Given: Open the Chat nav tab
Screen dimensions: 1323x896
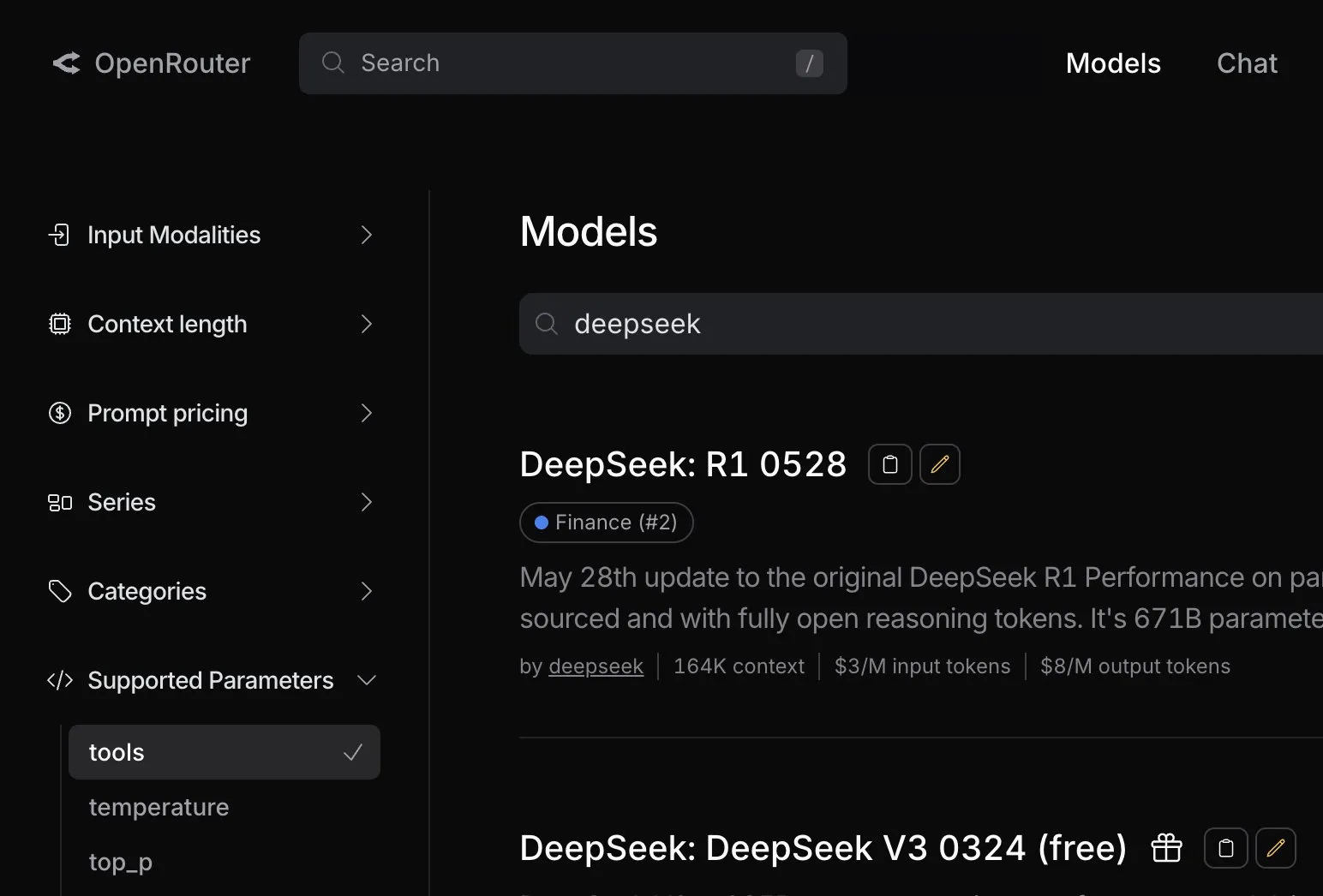Looking at the screenshot, I should click(1247, 63).
